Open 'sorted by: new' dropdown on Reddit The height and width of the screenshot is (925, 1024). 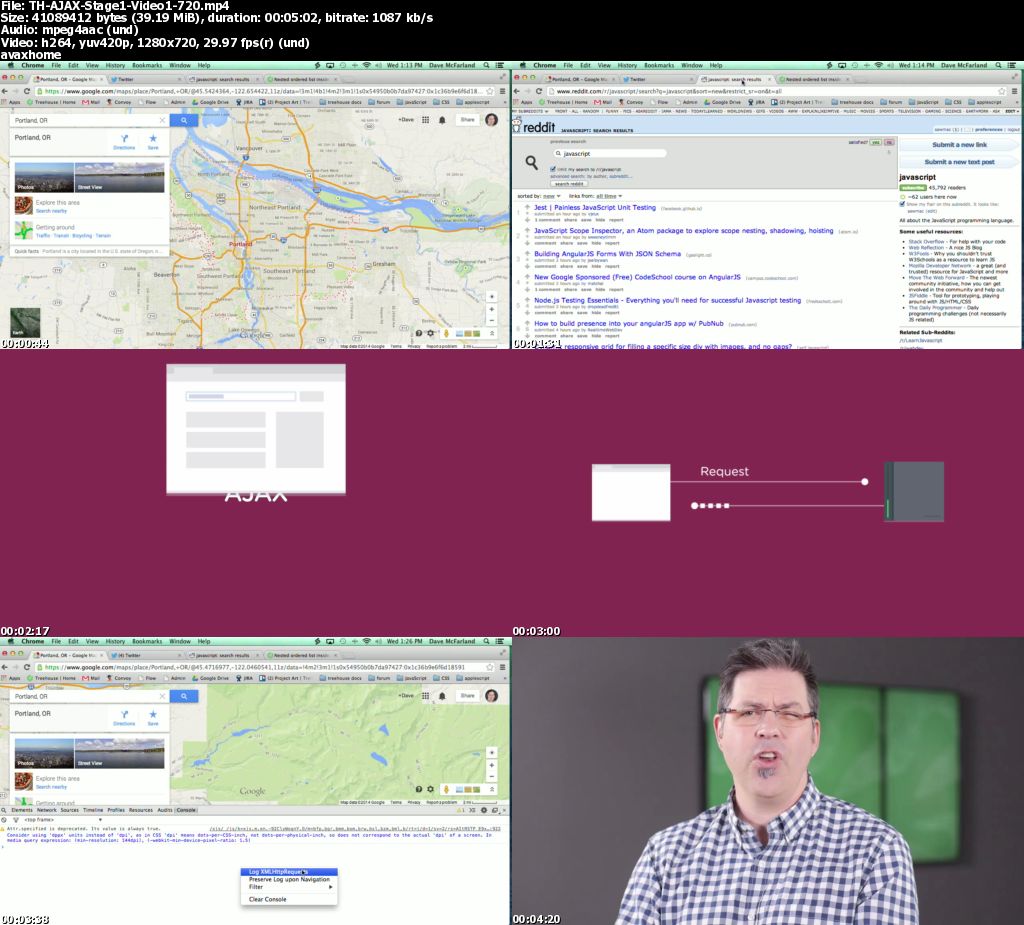click(539, 196)
